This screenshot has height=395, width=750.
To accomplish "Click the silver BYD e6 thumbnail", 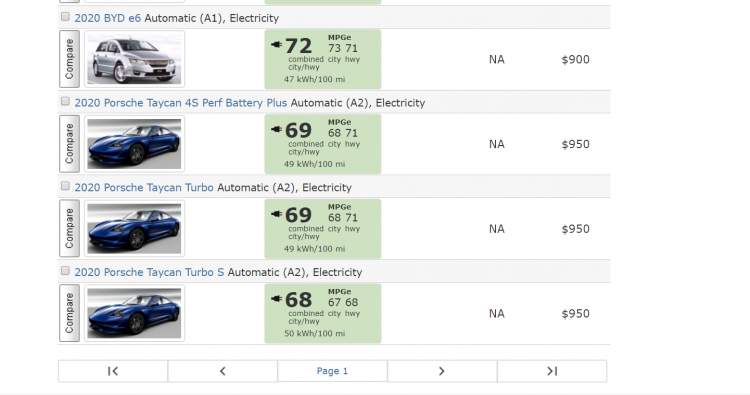I will pyautogui.click(x=134, y=59).
